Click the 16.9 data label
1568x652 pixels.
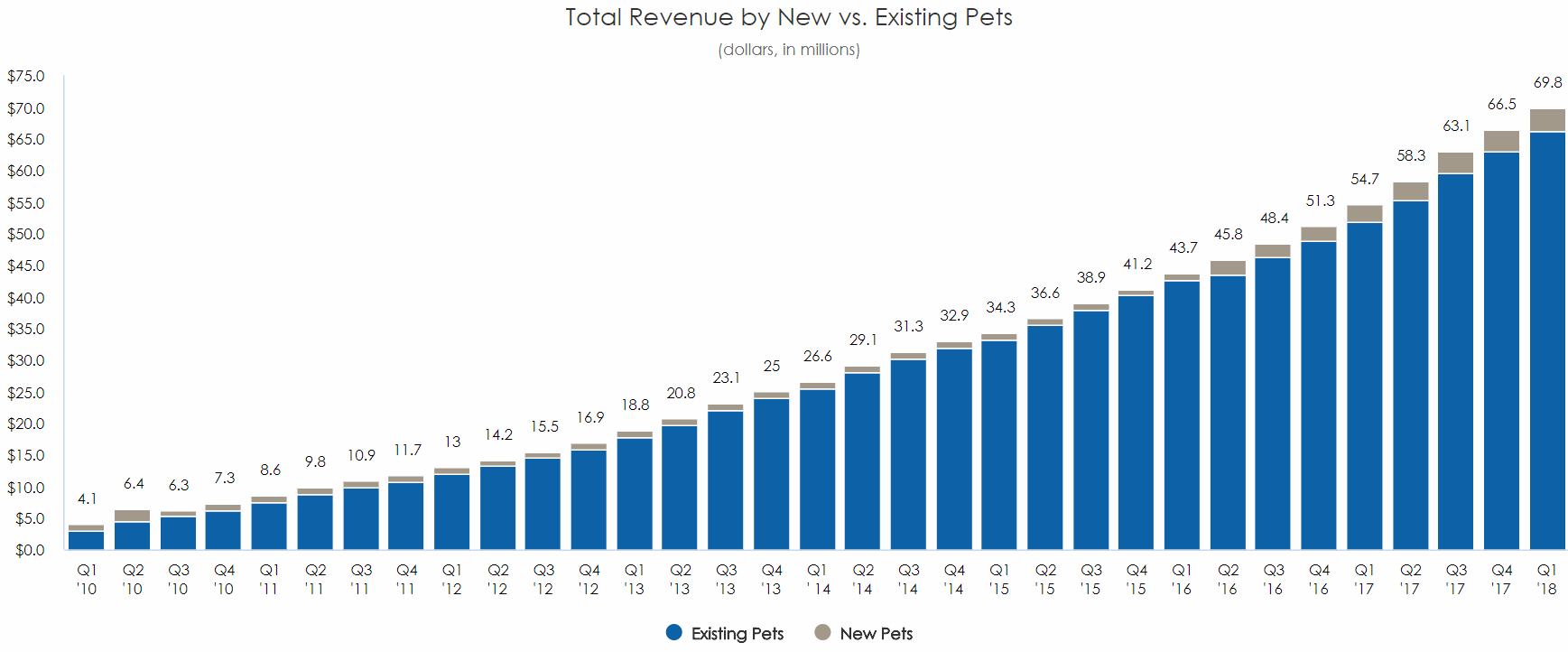[x=589, y=417]
